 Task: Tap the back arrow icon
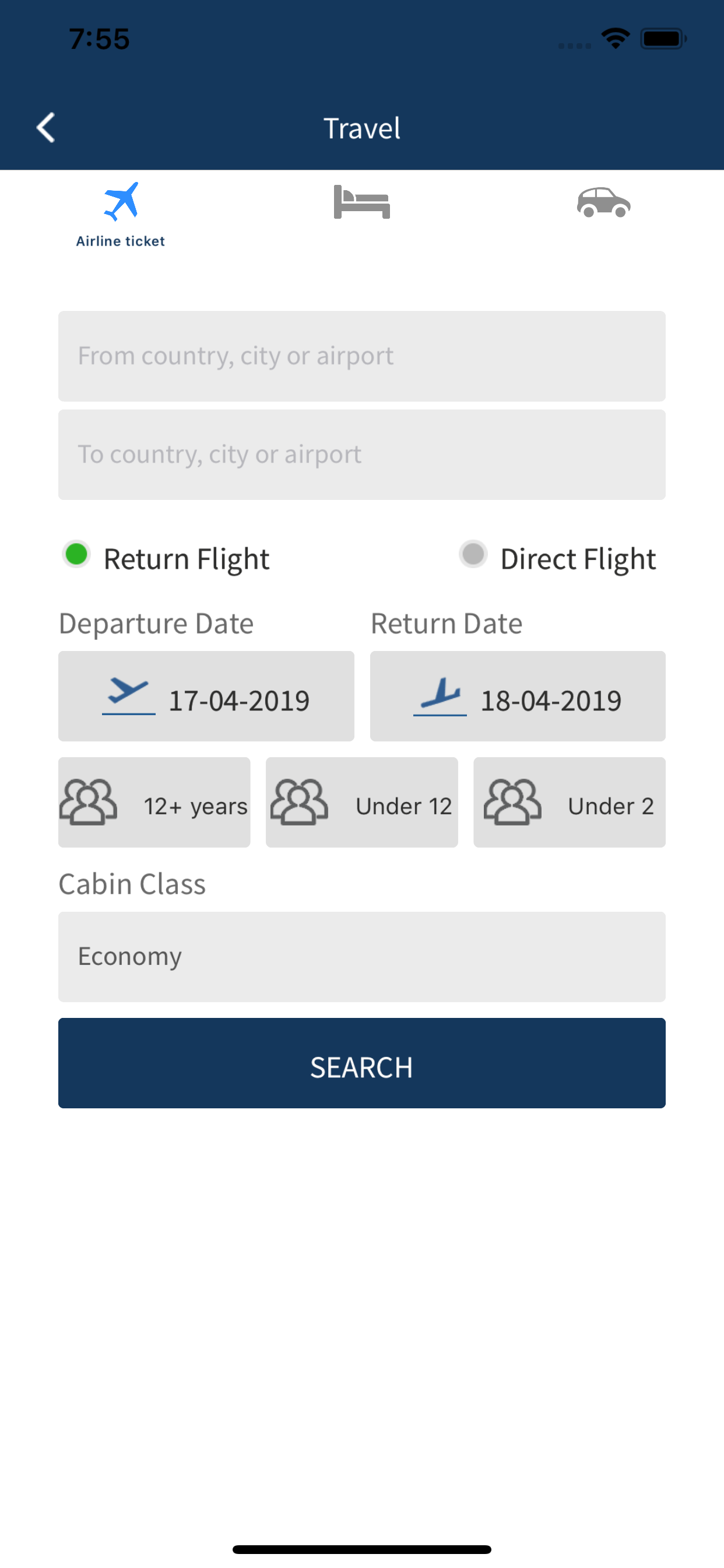pos(45,128)
